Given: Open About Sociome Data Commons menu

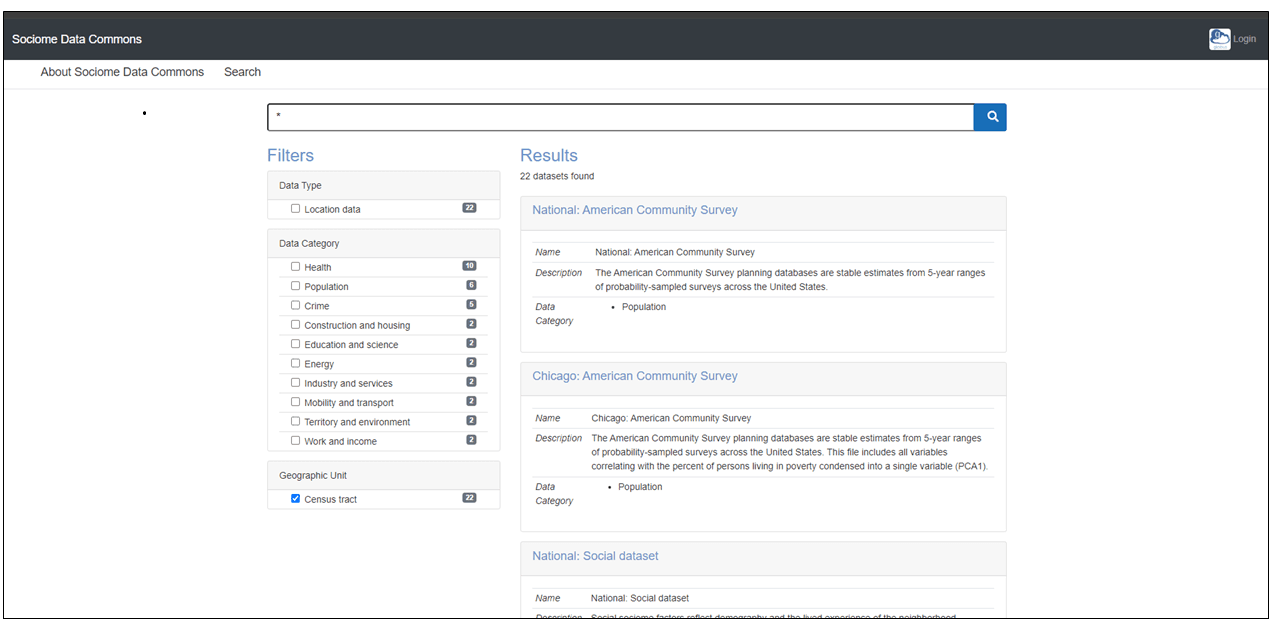Looking at the screenshot, I should 122,72.
